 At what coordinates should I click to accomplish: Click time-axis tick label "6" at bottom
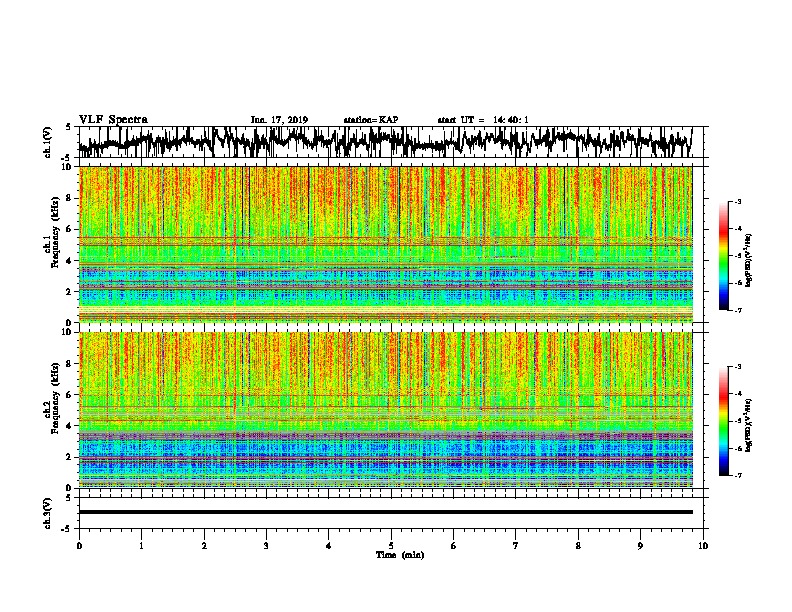(x=453, y=545)
